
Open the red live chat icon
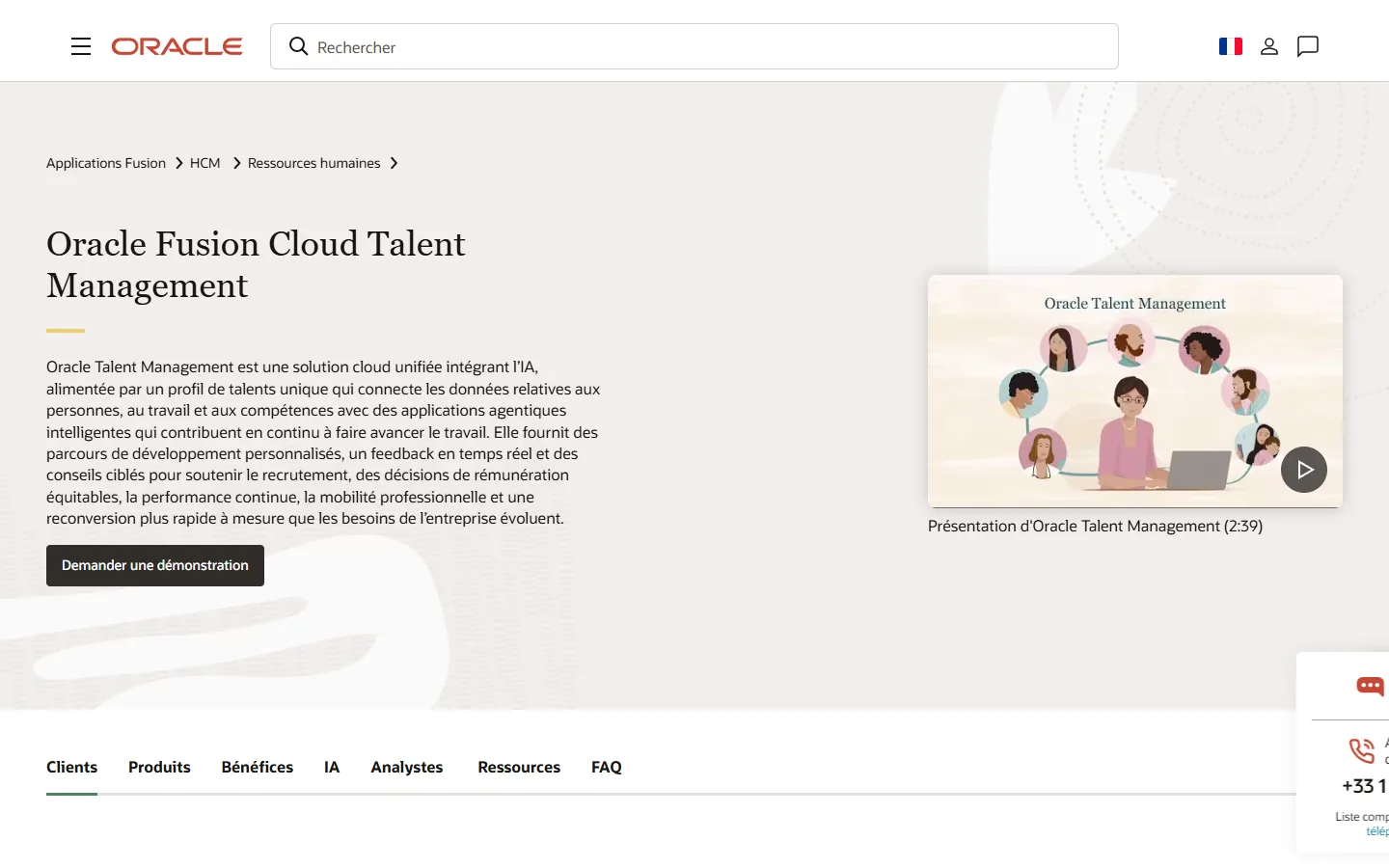tap(1371, 686)
